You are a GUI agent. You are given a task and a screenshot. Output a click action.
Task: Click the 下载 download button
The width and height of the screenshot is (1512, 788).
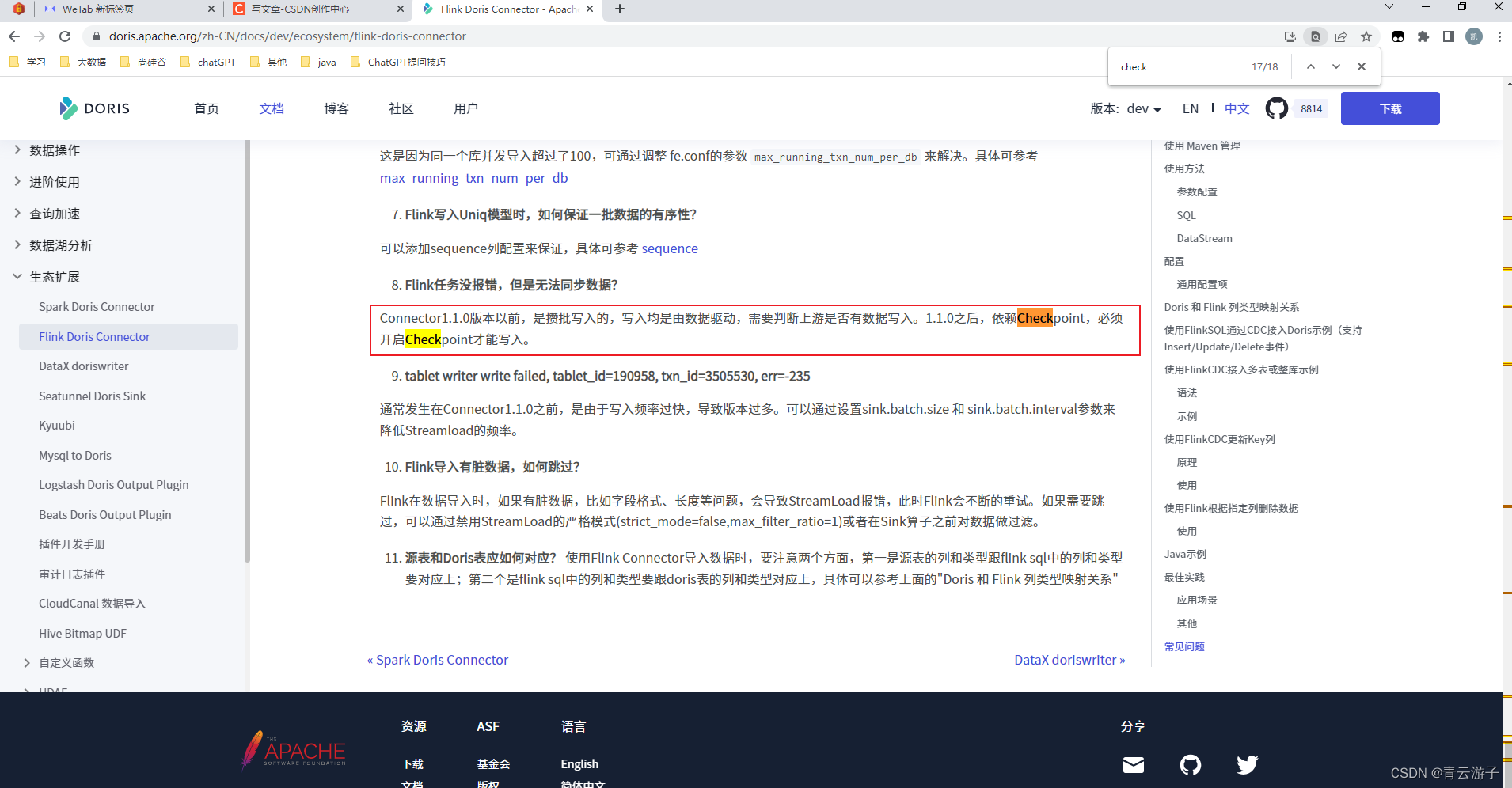tap(1389, 108)
